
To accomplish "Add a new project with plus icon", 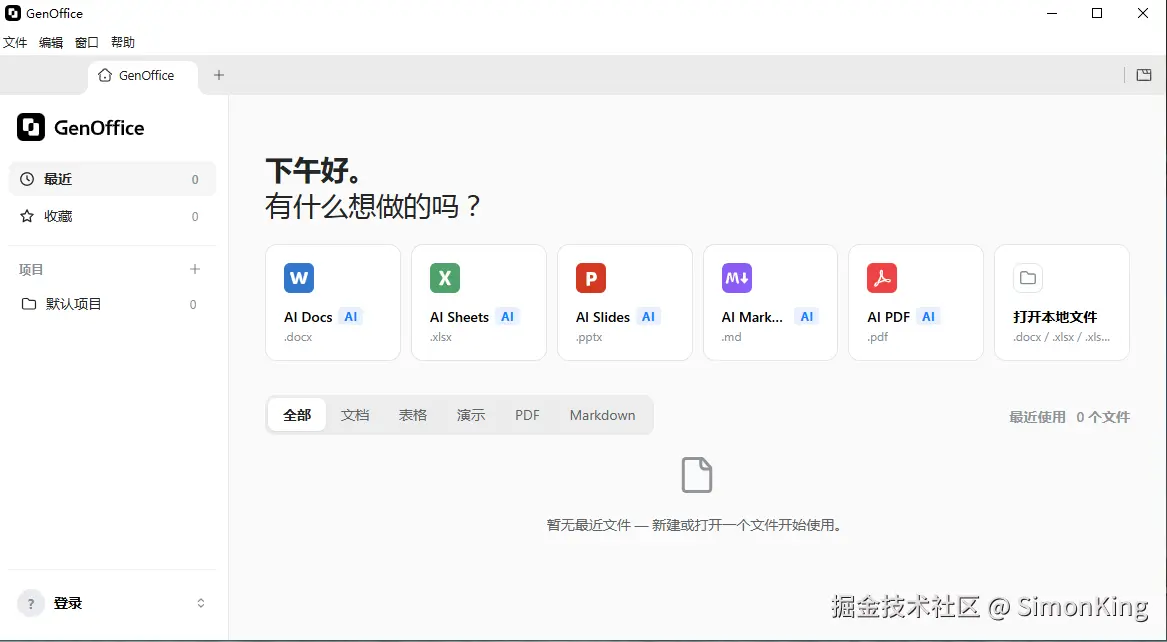I will click(x=195, y=269).
